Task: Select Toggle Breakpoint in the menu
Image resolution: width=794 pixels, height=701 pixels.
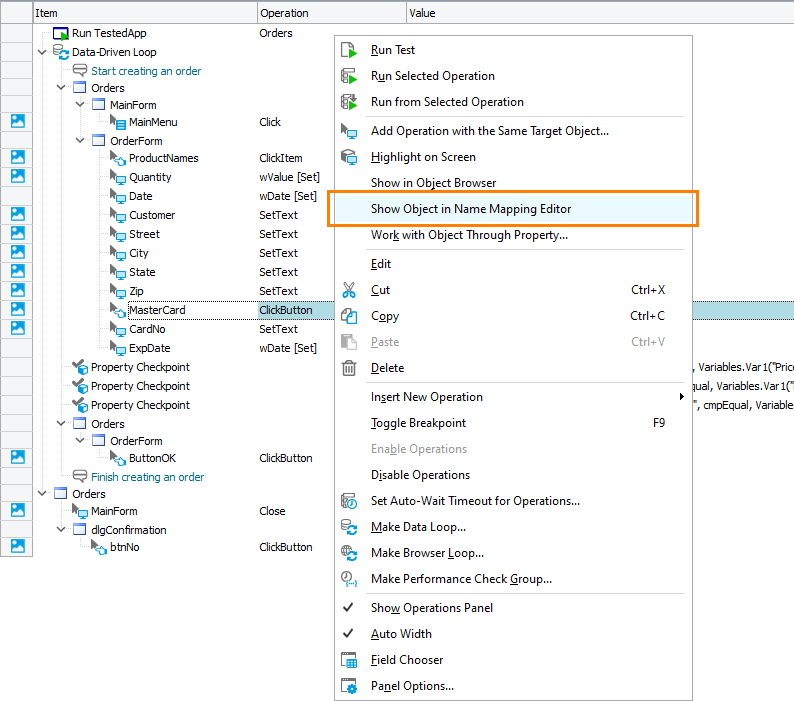Action: point(418,423)
